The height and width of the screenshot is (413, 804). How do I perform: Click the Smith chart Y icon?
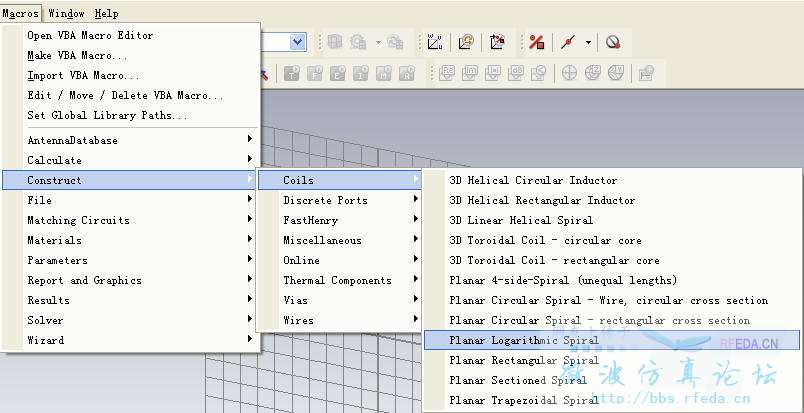pos(616,73)
